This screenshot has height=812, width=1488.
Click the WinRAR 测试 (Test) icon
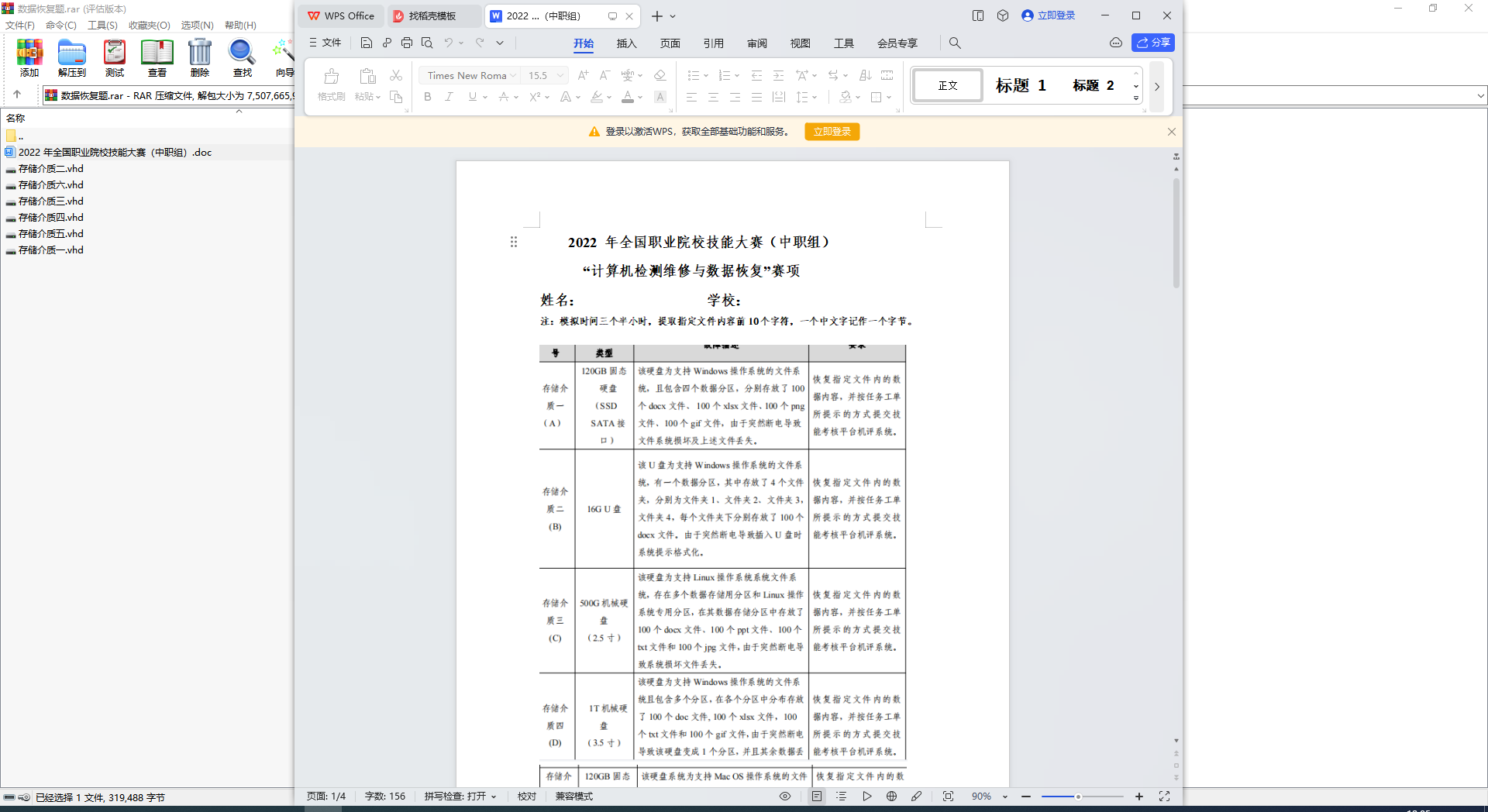[115, 58]
